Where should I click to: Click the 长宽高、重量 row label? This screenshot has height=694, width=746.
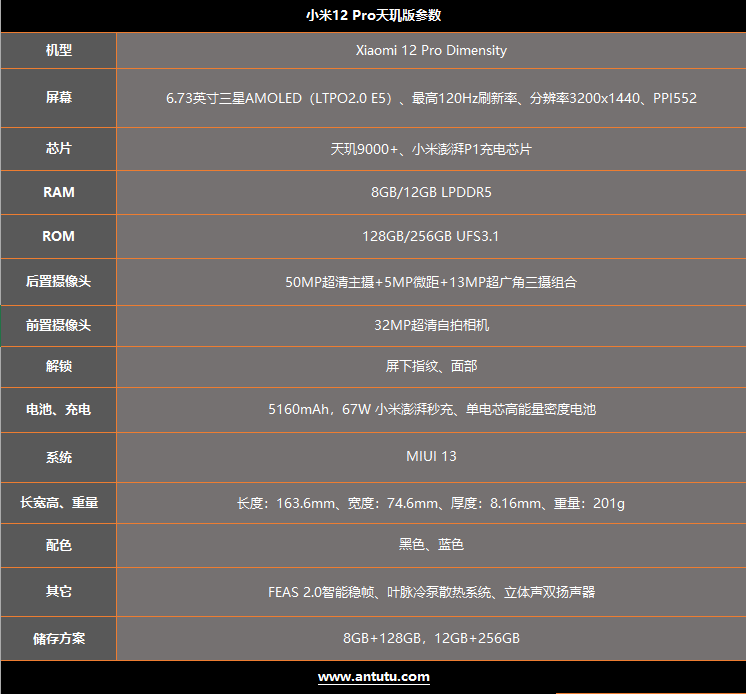(59, 503)
